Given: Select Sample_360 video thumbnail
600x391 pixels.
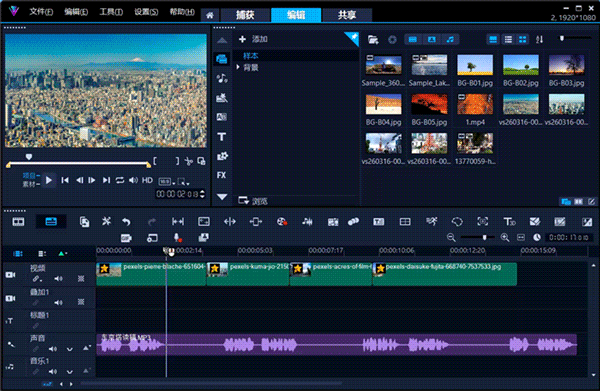Looking at the screenshot, I should [383, 65].
